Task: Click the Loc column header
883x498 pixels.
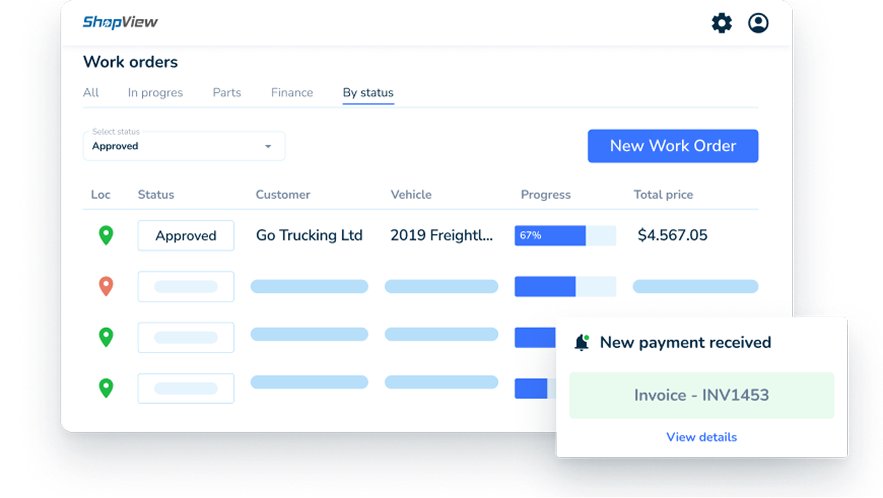Action: click(x=101, y=194)
